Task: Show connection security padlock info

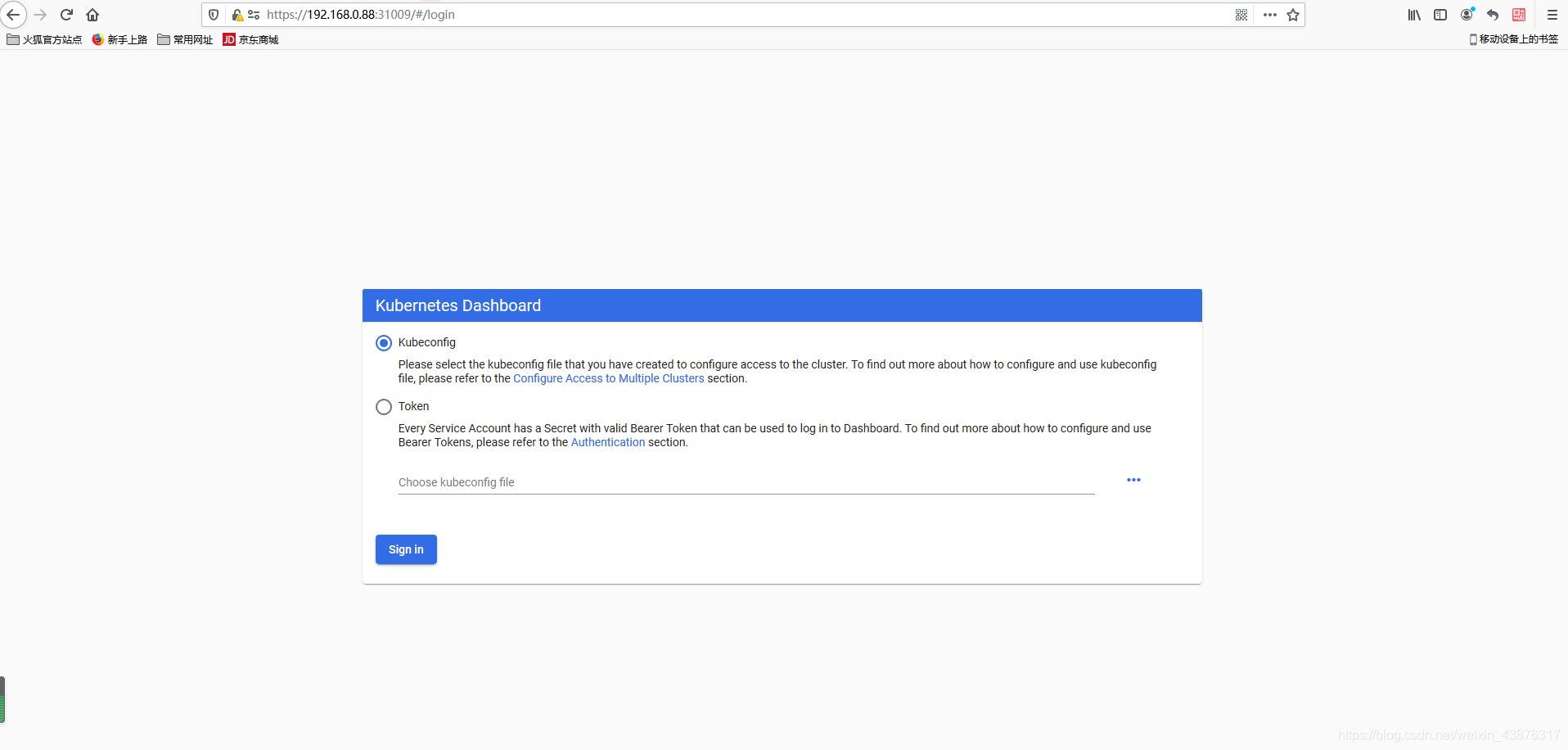Action: [237, 15]
